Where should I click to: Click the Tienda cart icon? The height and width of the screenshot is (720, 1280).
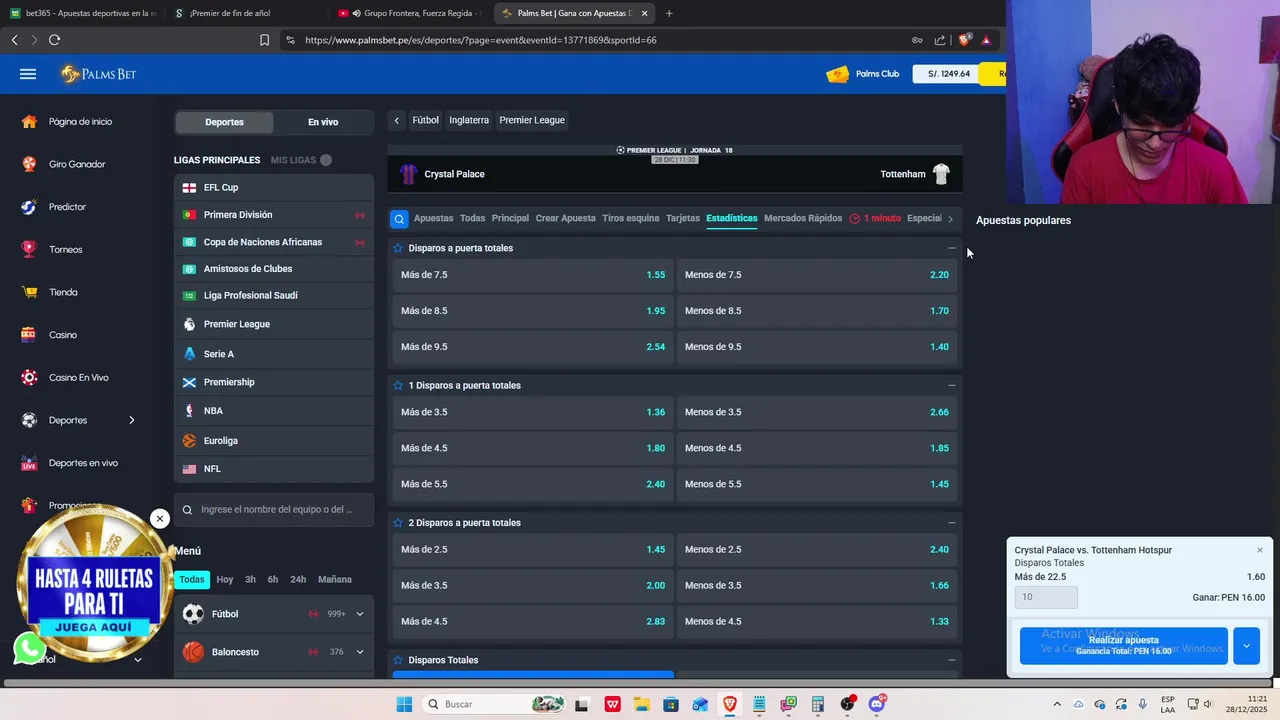tap(29, 292)
